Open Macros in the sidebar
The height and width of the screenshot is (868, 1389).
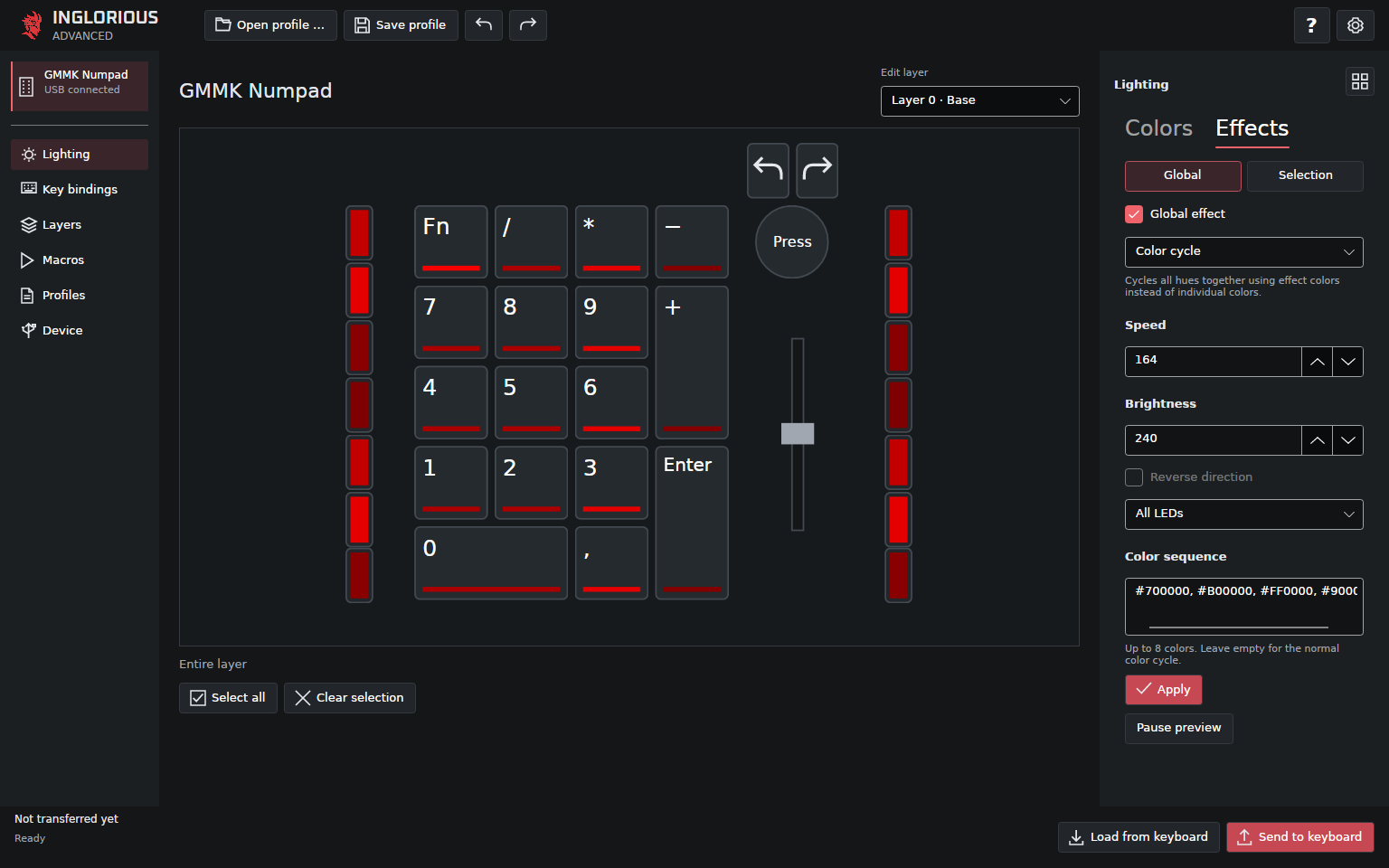click(80, 260)
